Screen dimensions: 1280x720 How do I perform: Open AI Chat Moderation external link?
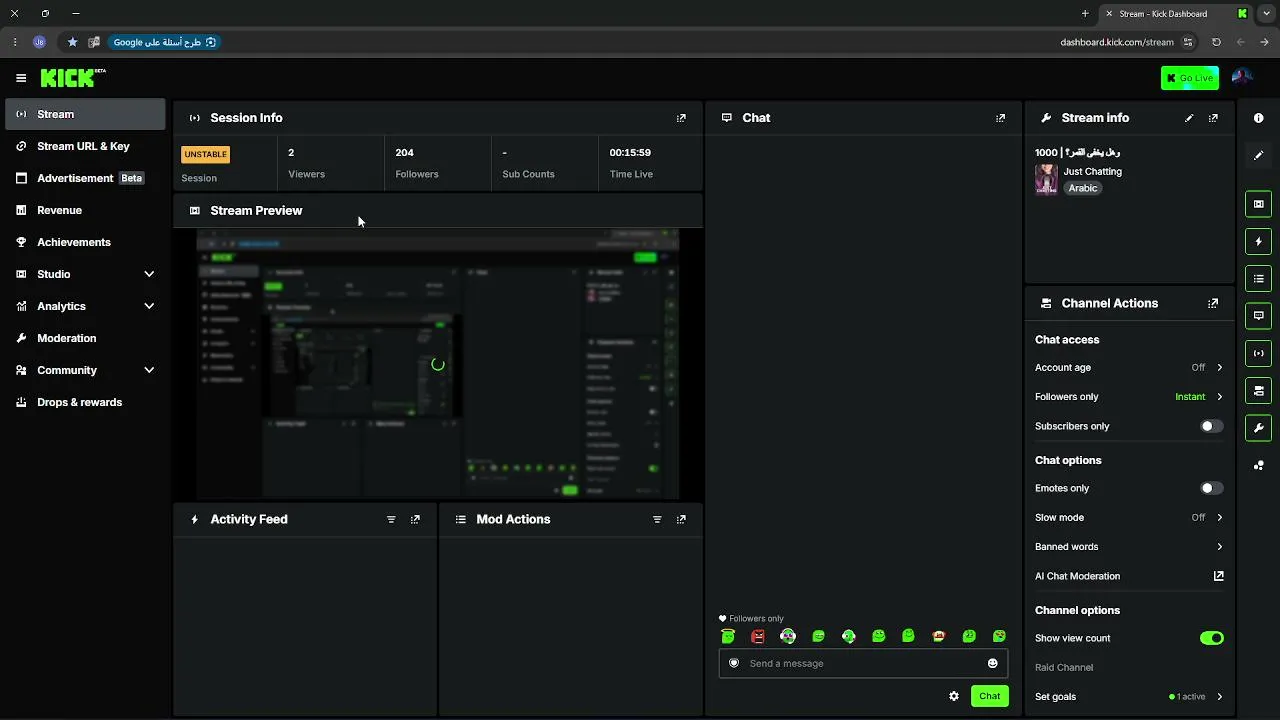tap(1219, 576)
